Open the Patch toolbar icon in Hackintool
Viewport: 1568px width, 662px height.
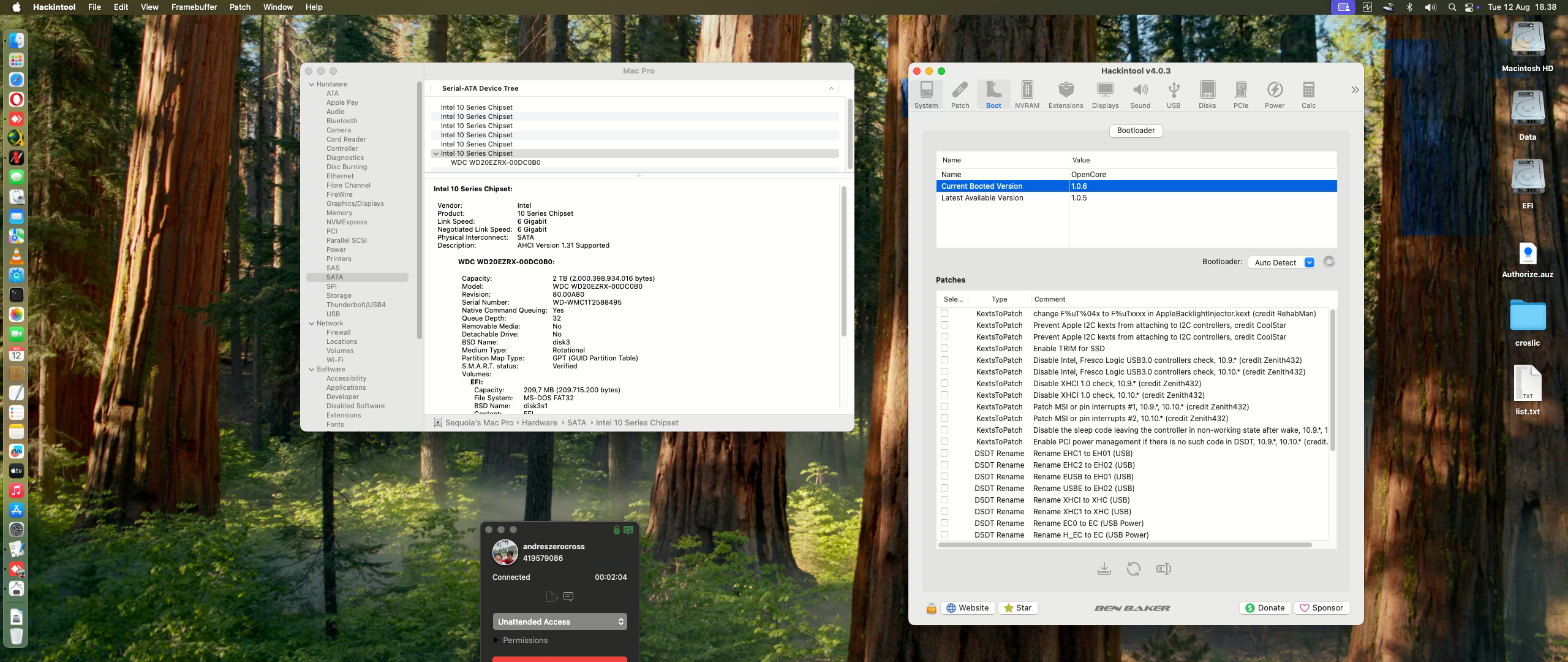960,95
